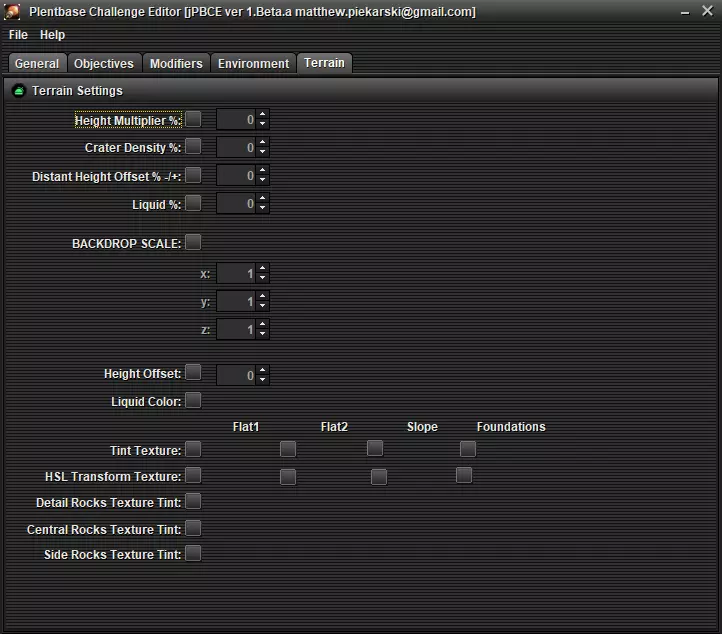Image resolution: width=722 pixels, height=634 pixels.
Task: Increase Height Multiplier % with up arrow
Action: pyautogui.click(x=262, y=115)
